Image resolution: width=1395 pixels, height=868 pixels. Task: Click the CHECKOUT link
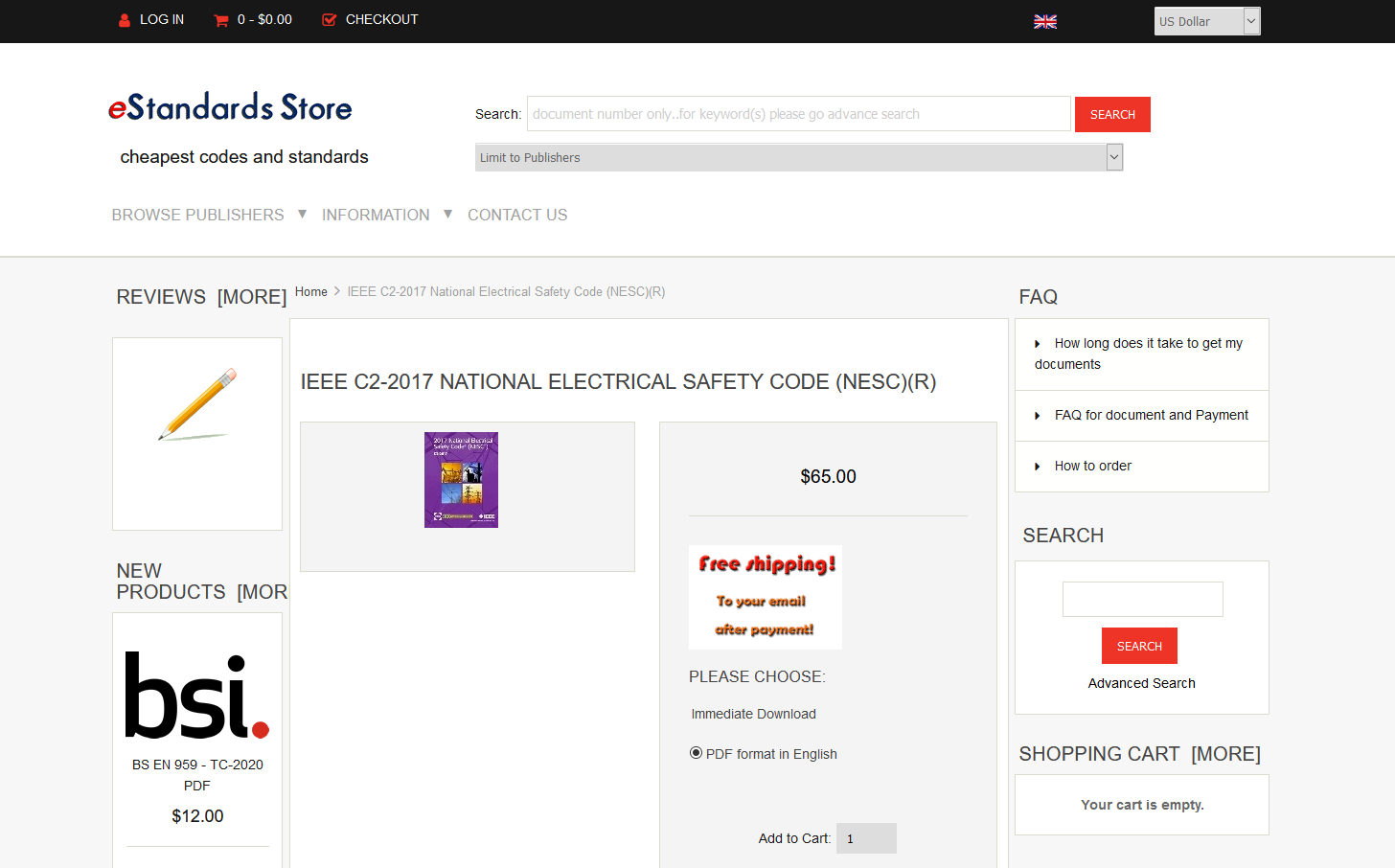tap(381, 19)
